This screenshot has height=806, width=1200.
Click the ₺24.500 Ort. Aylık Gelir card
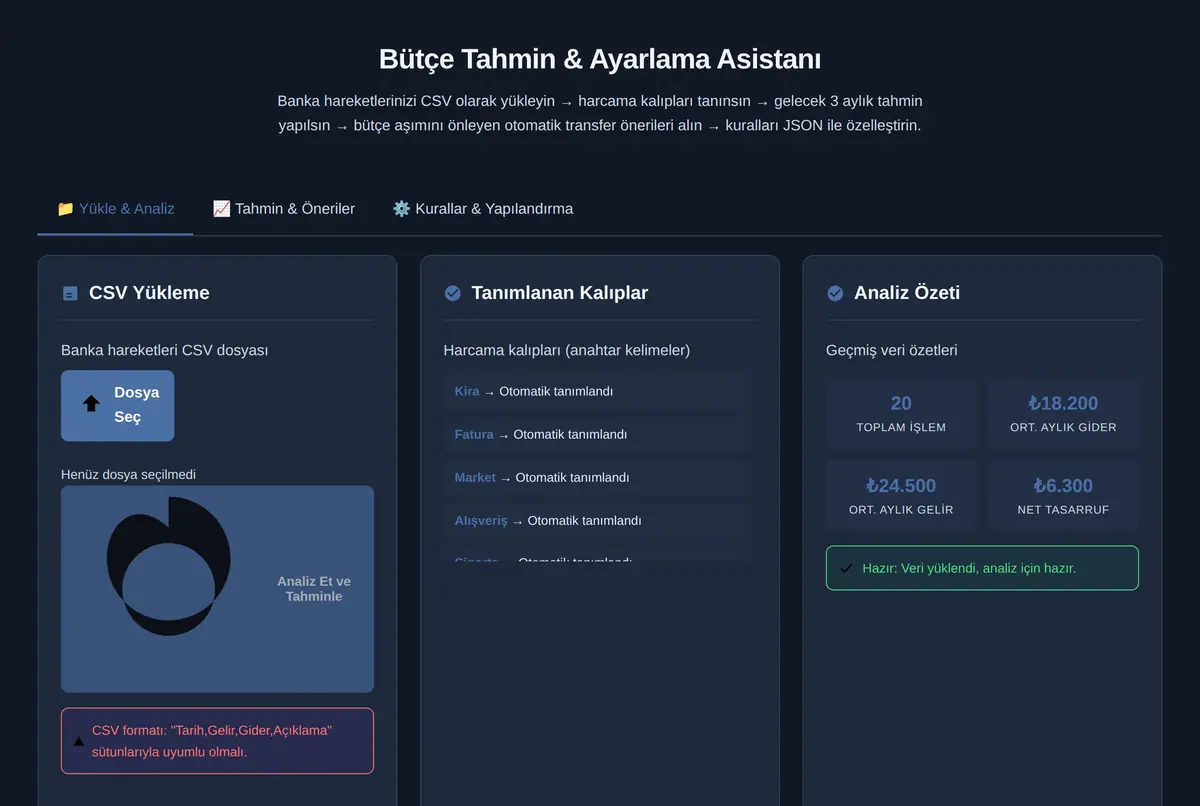point(901,496)
